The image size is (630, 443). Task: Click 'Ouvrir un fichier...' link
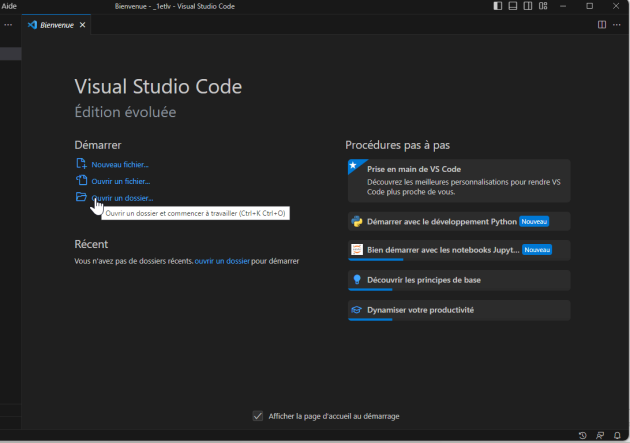[x=120, y=181]
